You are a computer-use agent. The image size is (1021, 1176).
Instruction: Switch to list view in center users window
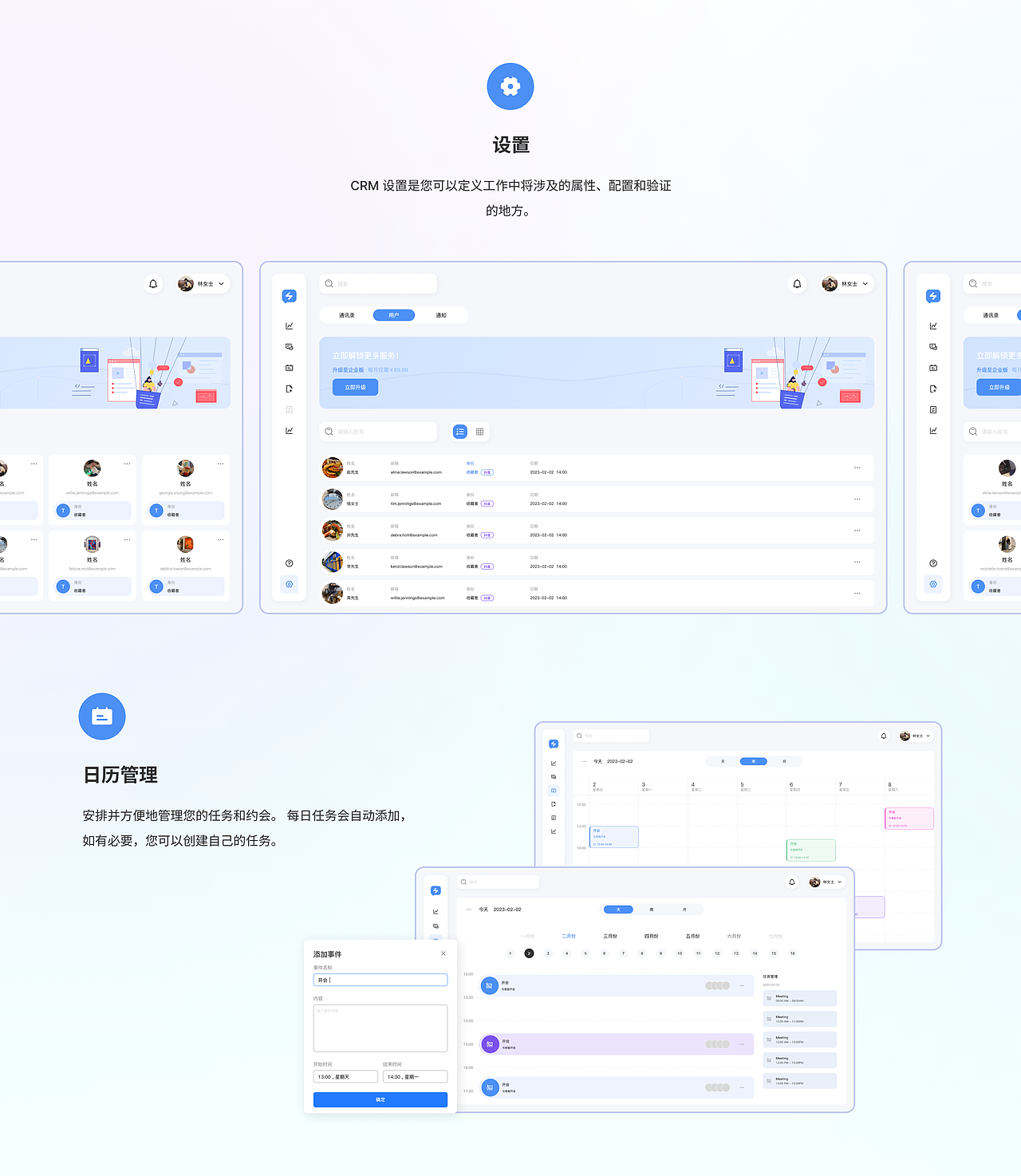pos(460,432)
